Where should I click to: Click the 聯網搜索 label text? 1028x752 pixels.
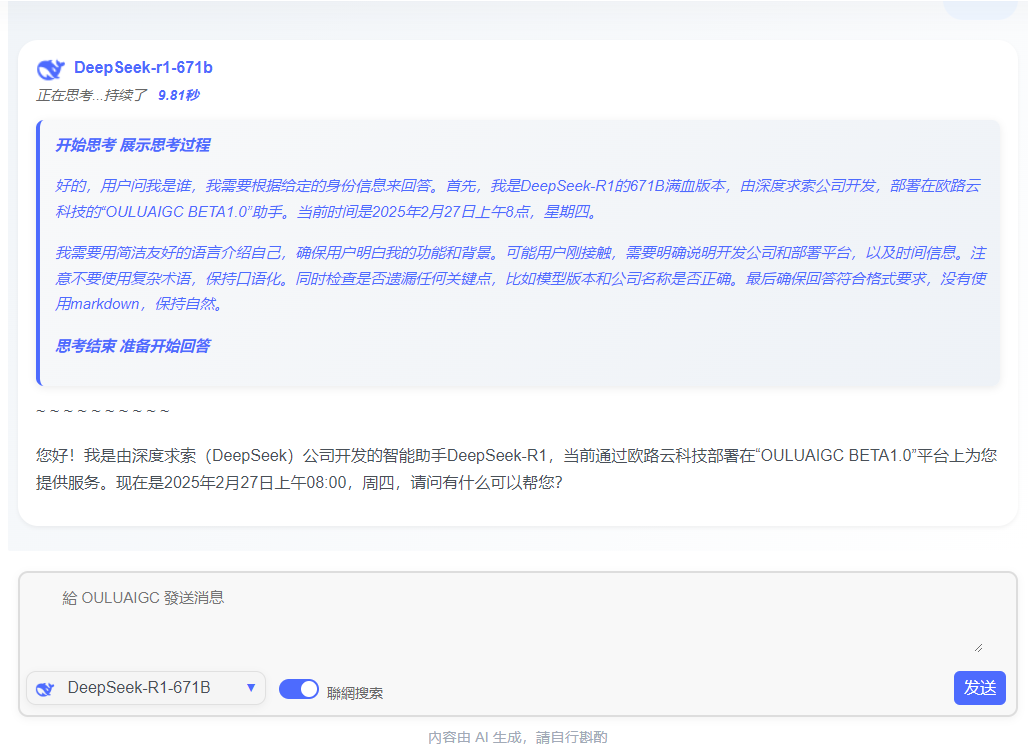355,693
